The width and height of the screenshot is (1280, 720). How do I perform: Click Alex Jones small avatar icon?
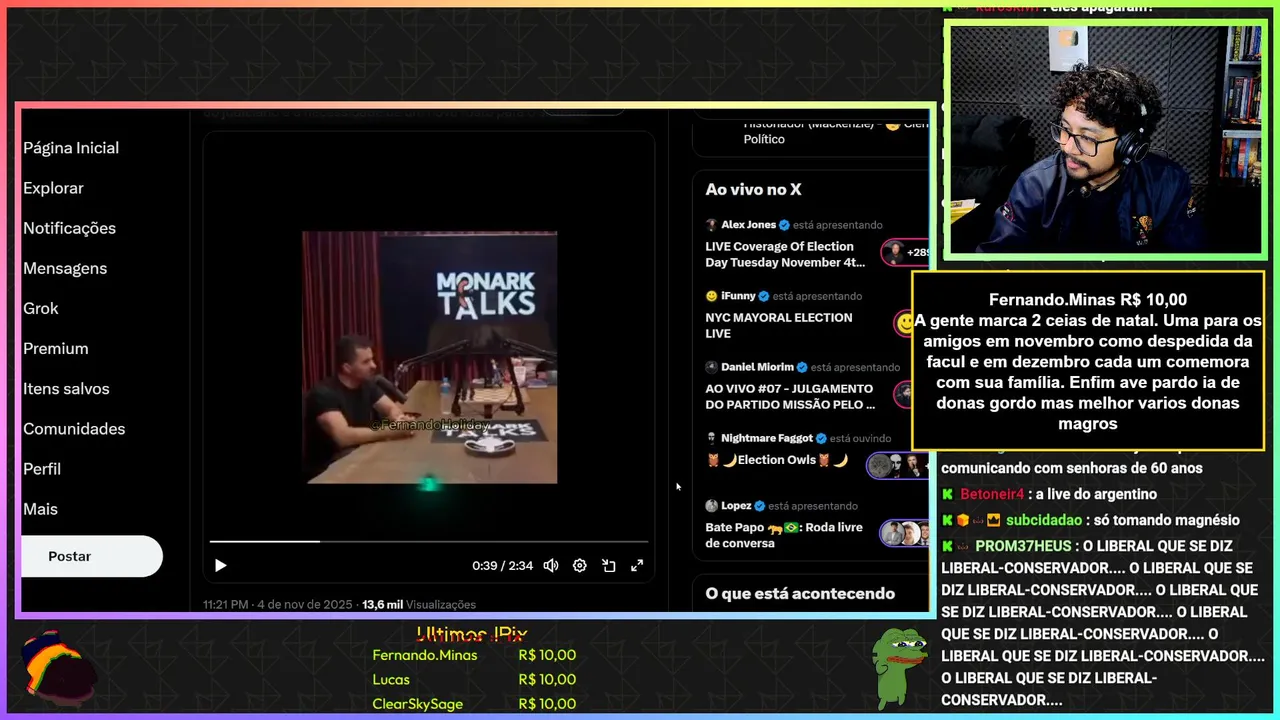tap(712, 225)
